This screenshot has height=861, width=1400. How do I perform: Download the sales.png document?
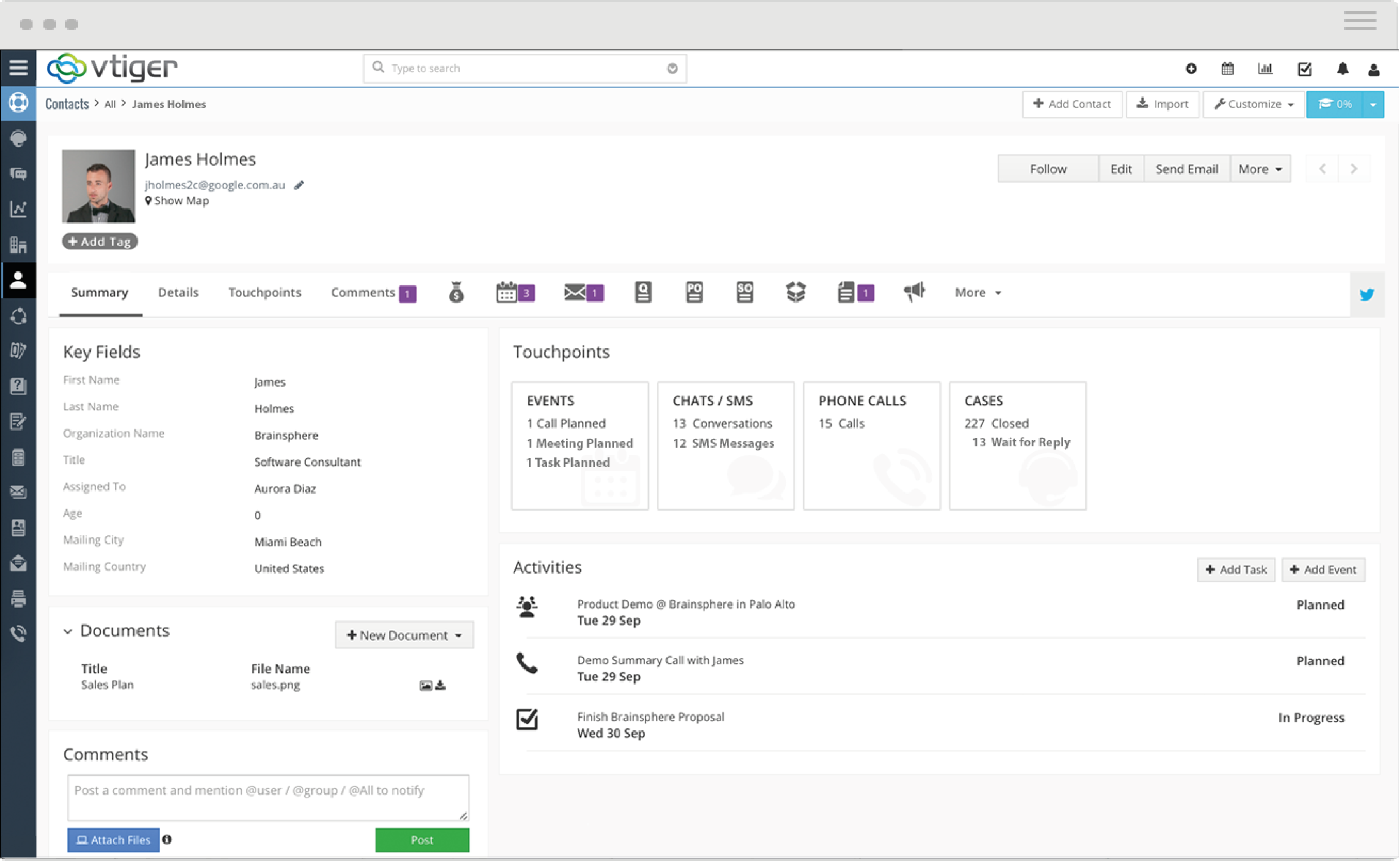click(x=441, y=686)
